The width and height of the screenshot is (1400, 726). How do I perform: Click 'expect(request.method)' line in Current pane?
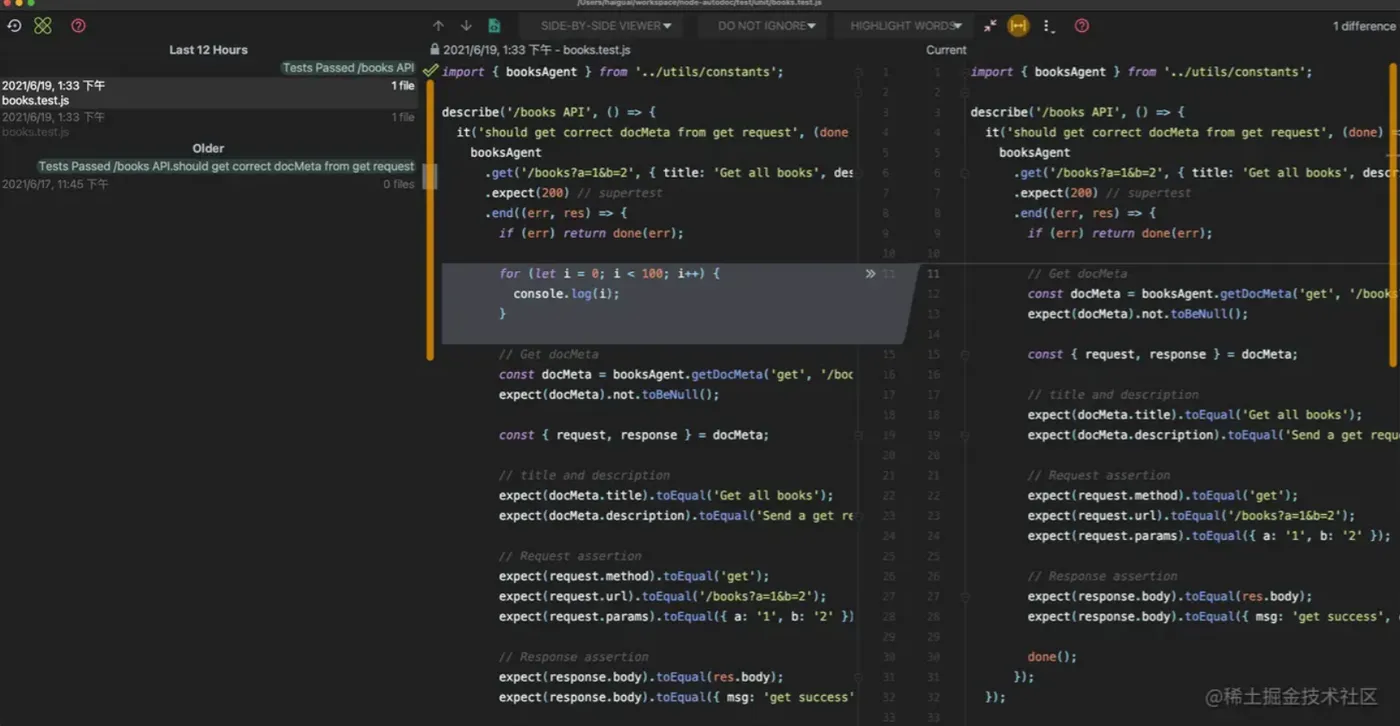point(1162,495)
